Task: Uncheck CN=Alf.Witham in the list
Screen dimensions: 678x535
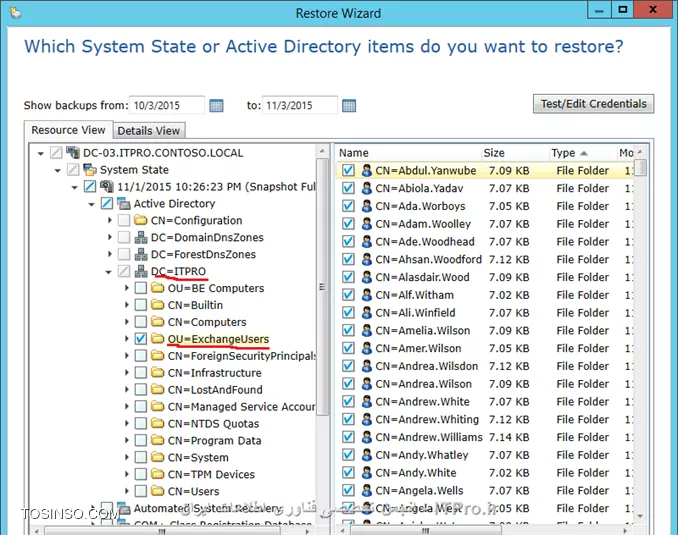Action: click(x=348, y=295)
